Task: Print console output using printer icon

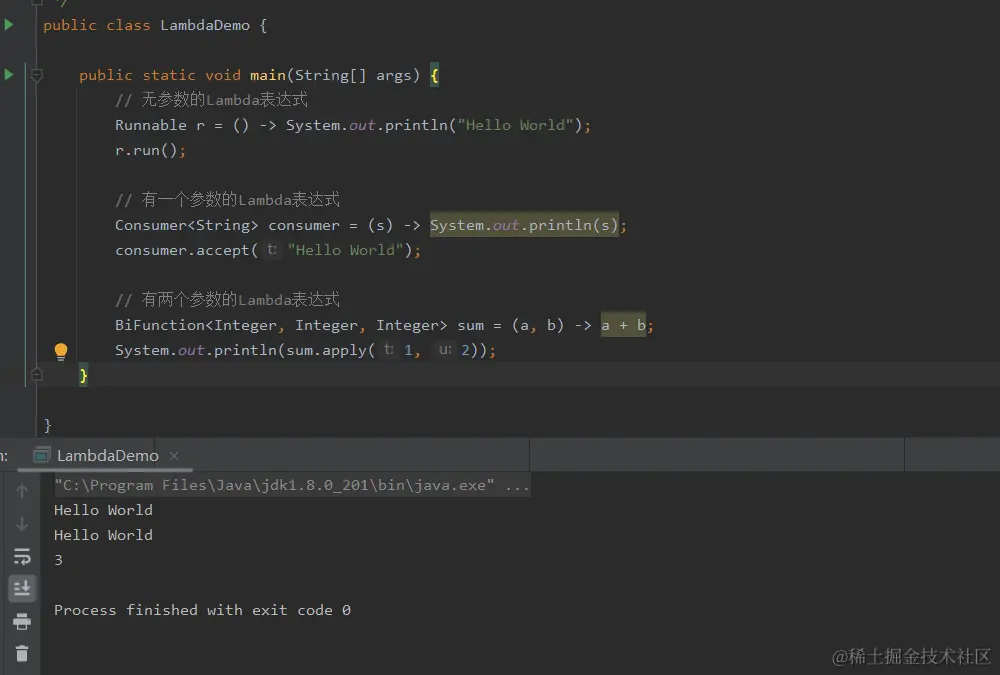Action: coord(22,621)
